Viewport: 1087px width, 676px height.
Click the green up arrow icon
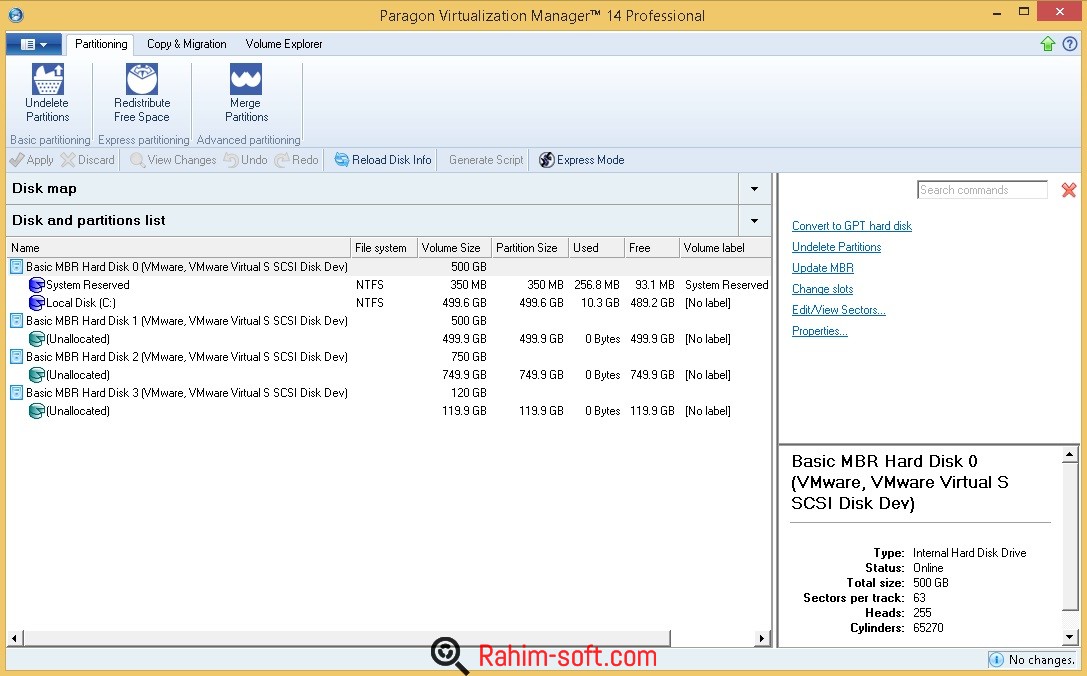[1048, 44]
